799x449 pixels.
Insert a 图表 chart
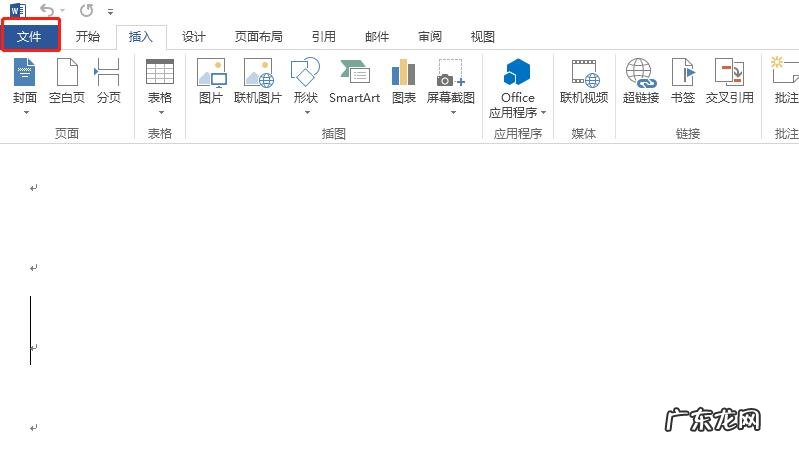(x=404, y=81)
